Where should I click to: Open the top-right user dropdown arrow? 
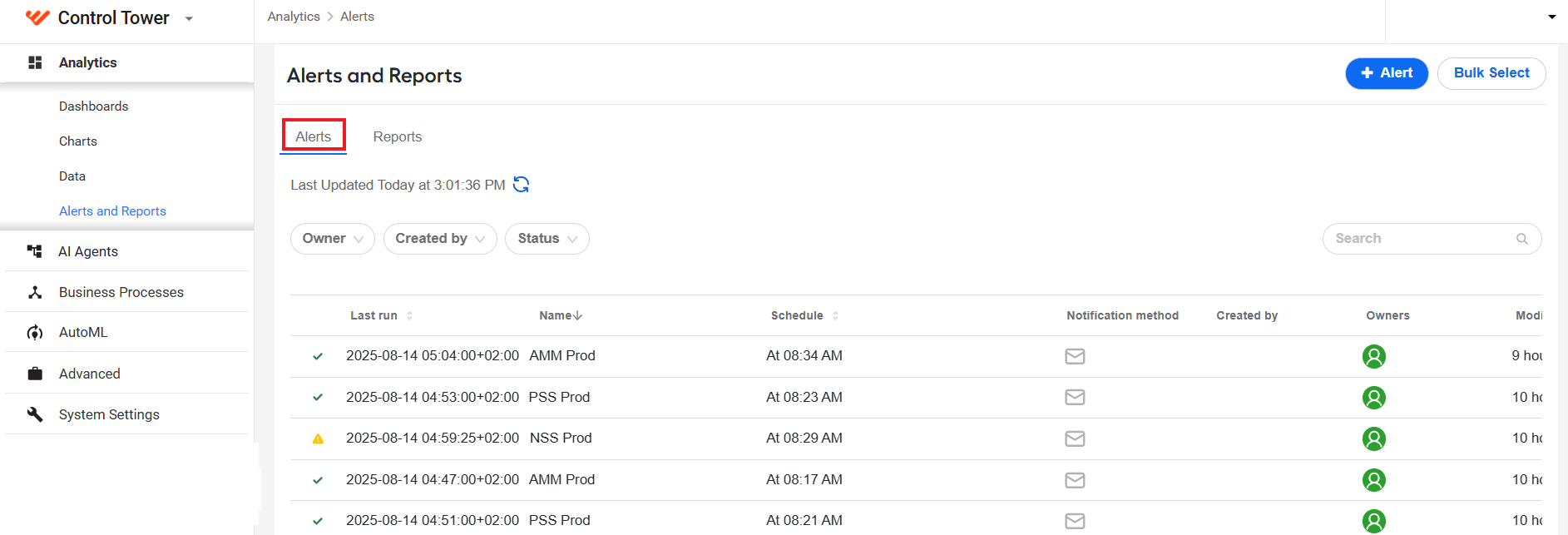pos(1551,17)
